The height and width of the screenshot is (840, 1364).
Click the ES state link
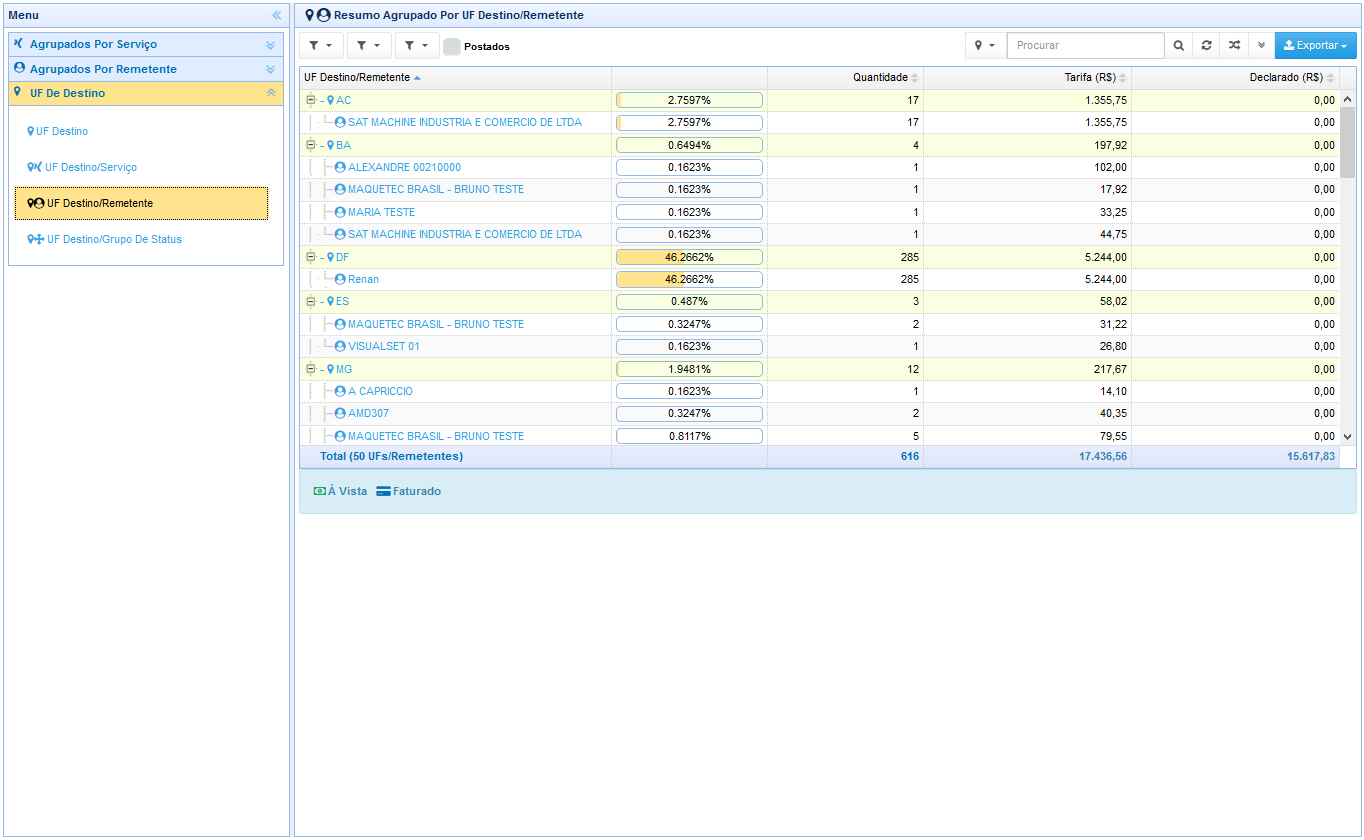click(x=342, y=301)
